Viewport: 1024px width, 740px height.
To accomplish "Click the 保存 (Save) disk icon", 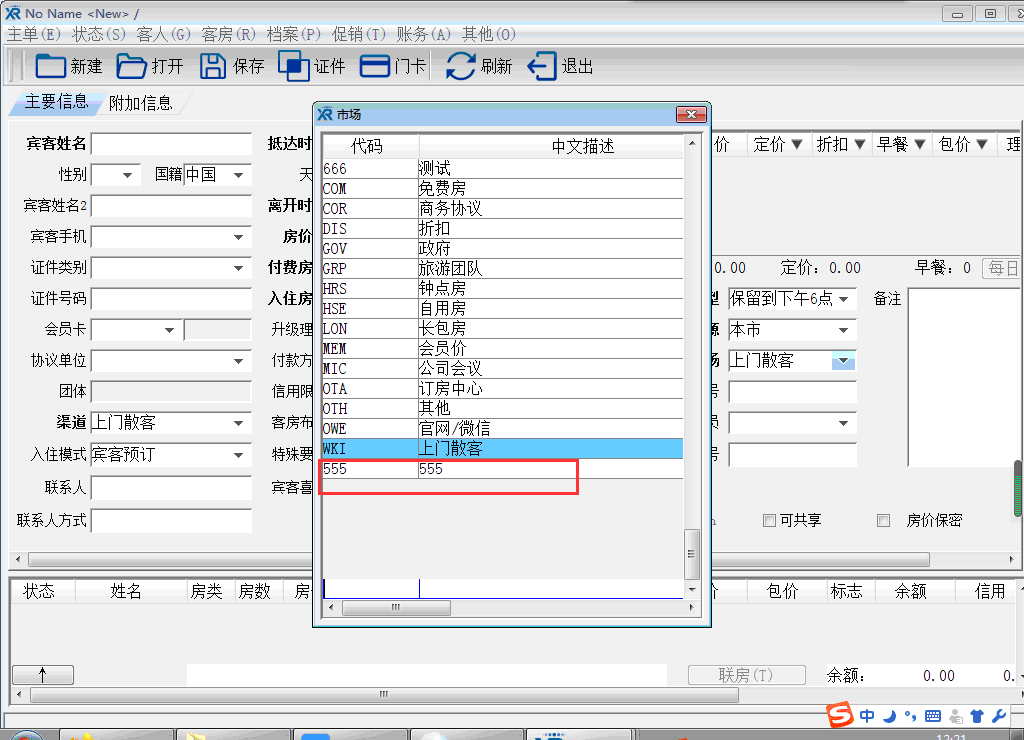I will tap(213, 66).
